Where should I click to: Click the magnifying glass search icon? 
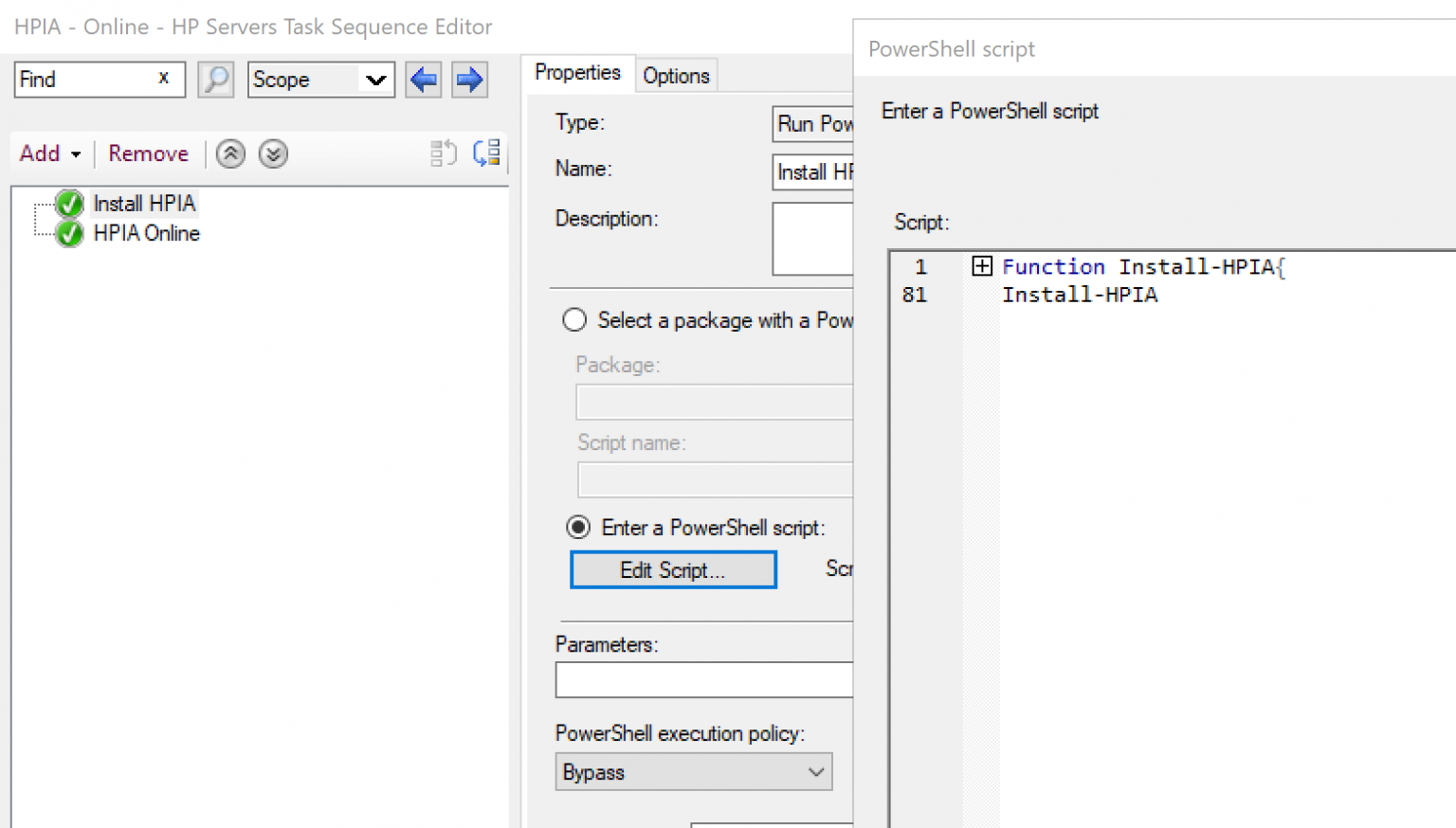pyautogui.click(x=215, y=80)
